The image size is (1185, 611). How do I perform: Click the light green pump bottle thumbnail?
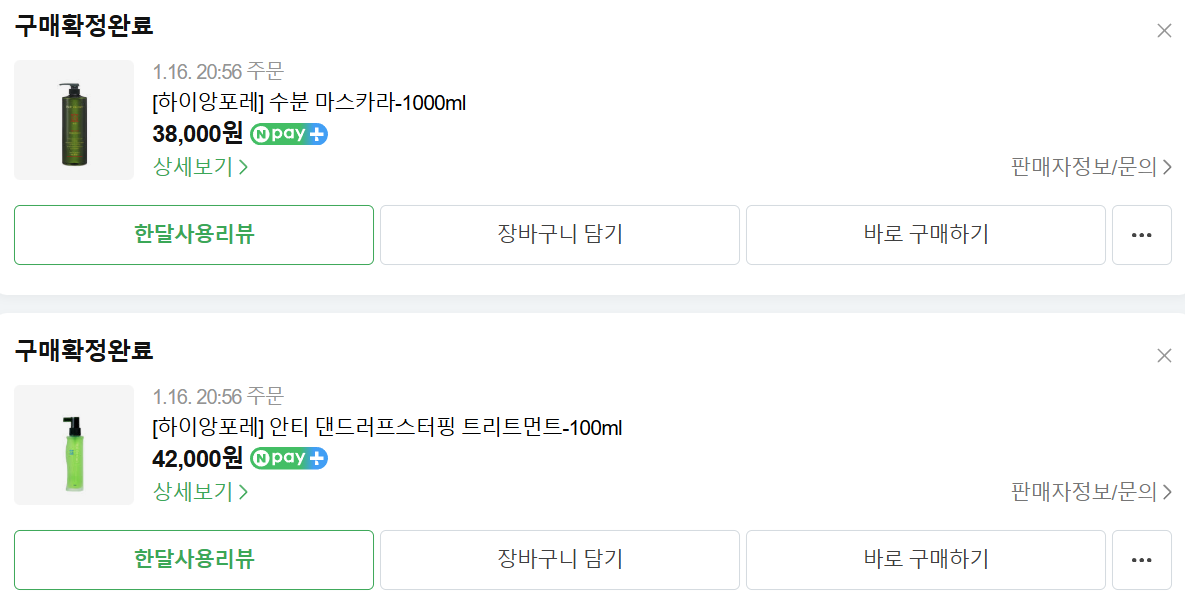click(74, 445)
